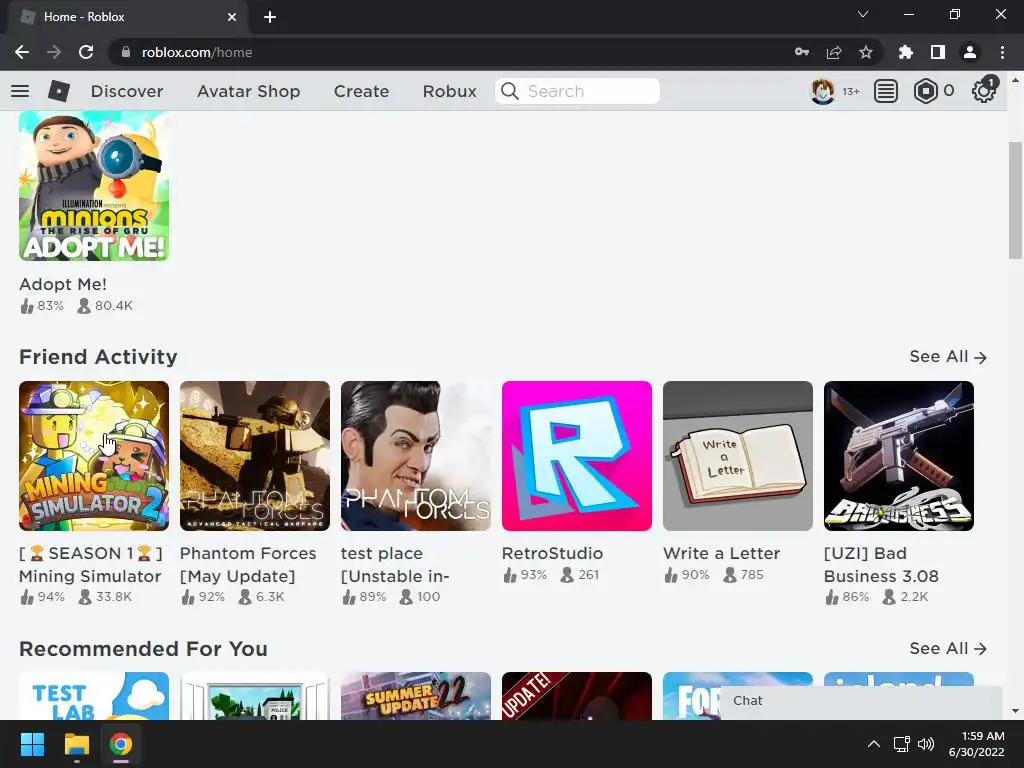Open the hamburger navigation menu
Image resolution: width=1024 pixels, height=768 pixels.
[20, 91]
